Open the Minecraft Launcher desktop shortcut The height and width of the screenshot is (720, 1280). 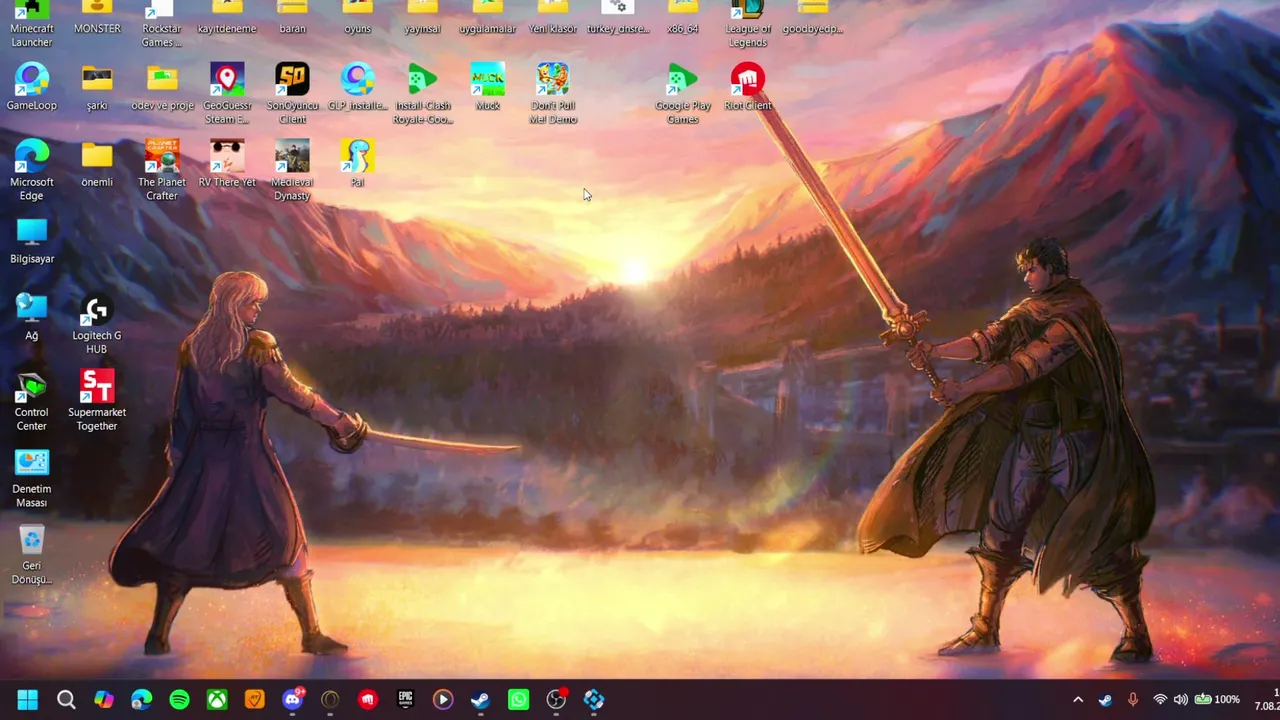coord(32,23)
